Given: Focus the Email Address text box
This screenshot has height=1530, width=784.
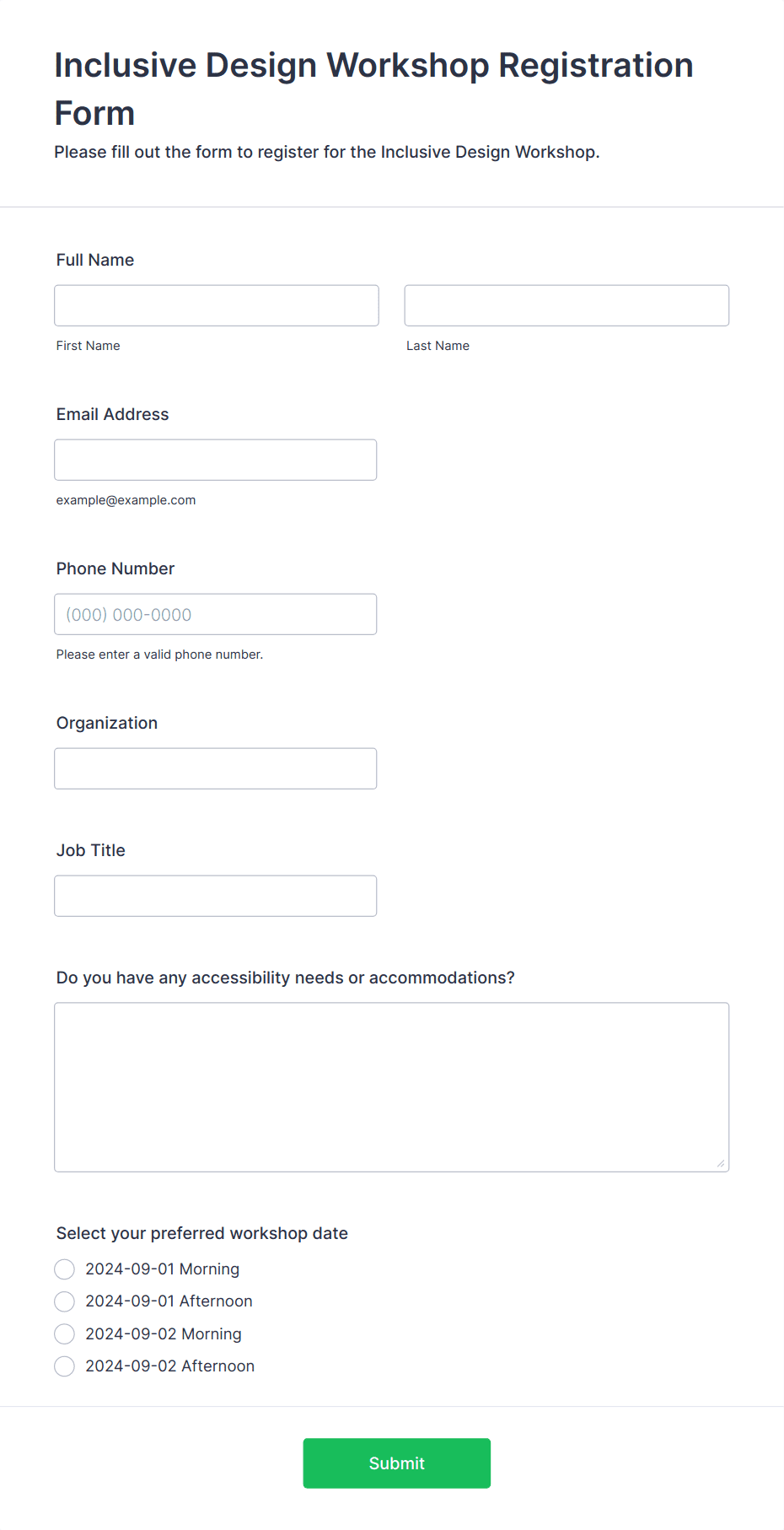Looking at the screenshot, I should (x=216, y=460).
